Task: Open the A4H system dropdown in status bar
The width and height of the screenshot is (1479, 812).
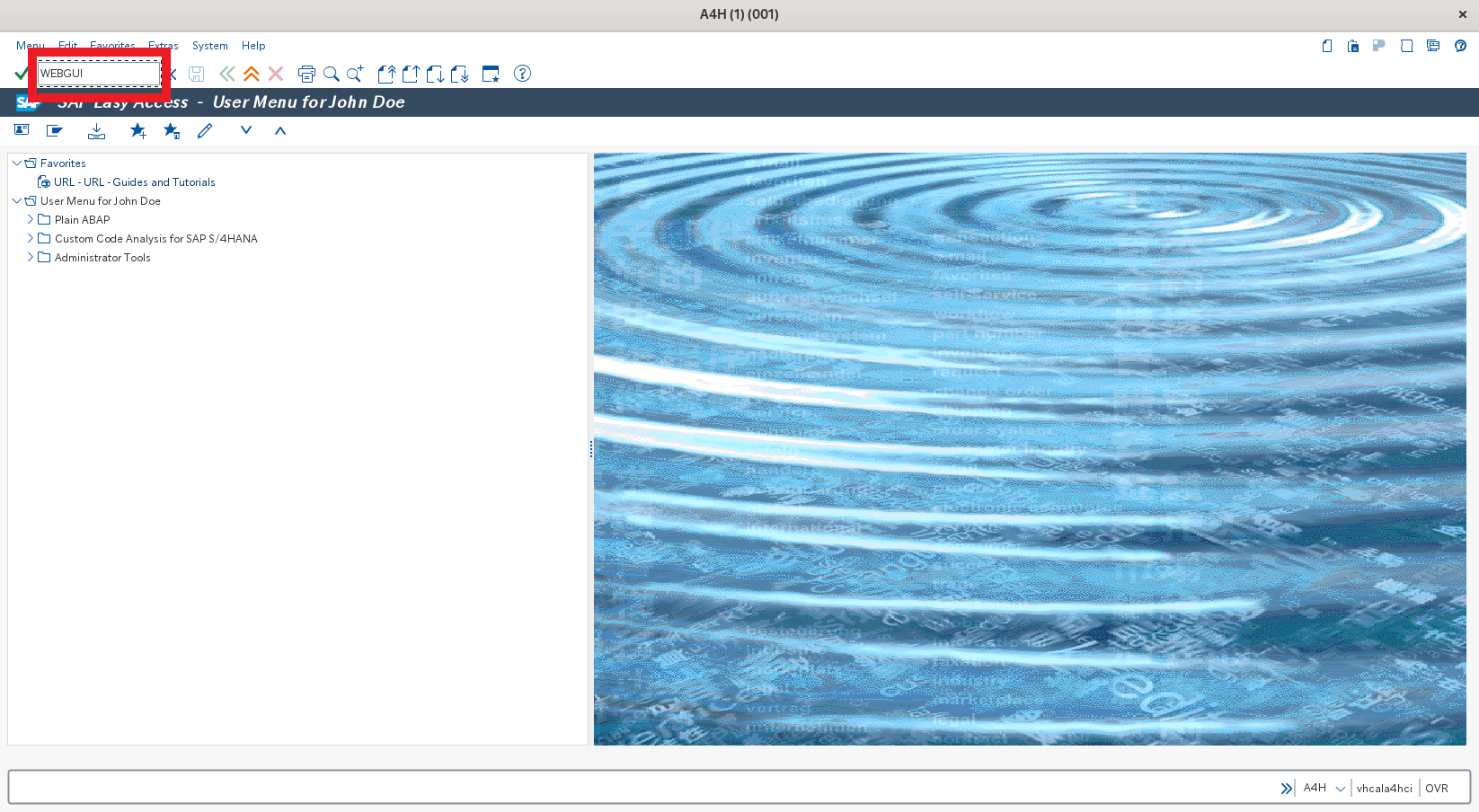Action: click(x=1341, y=789)
